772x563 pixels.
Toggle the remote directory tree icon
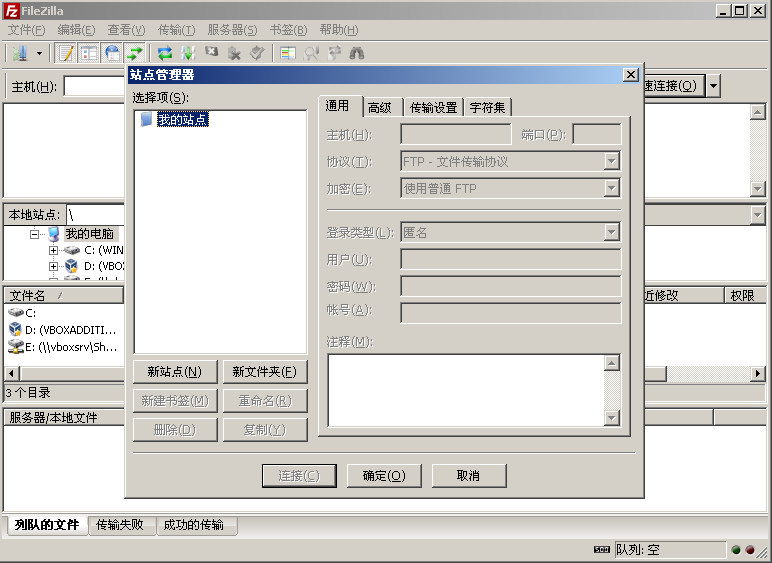point(112,53)
